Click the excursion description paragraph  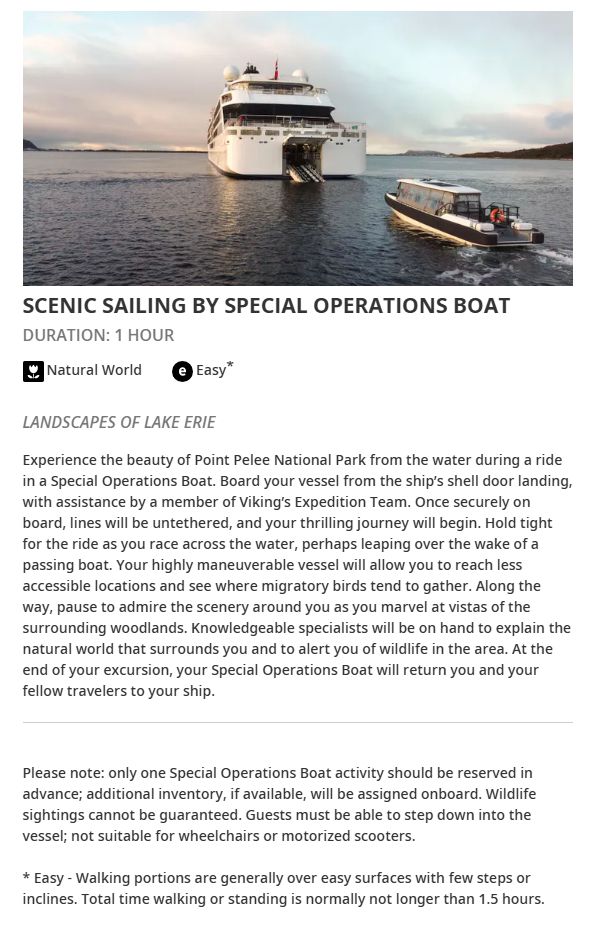(297, 575)
